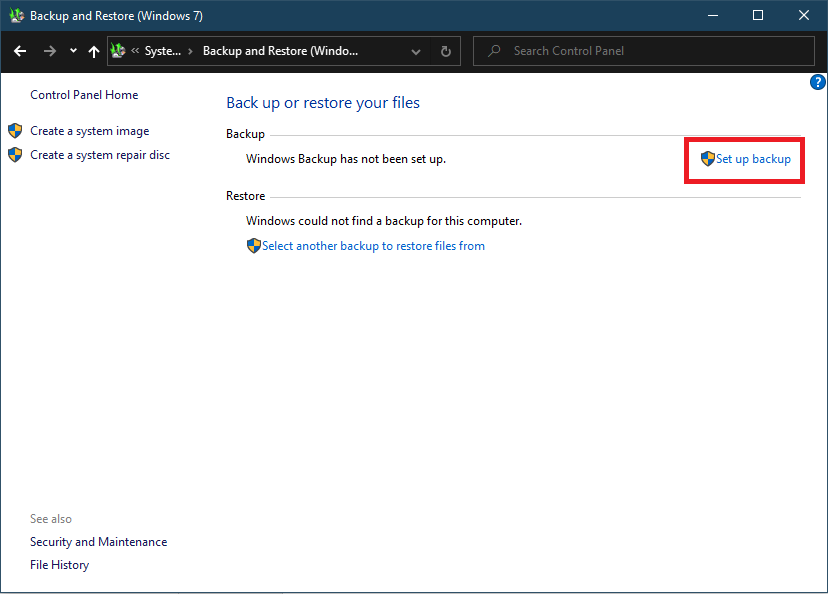
Task: Open 'File History' under See also
Action: tap(60, 565)
